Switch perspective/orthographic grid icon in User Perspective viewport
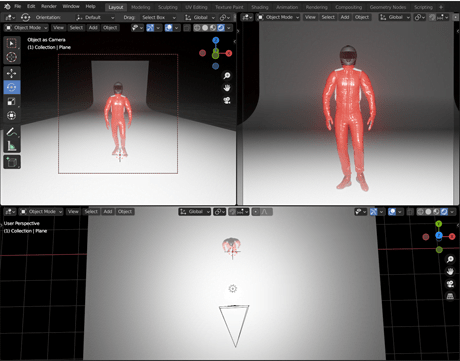Image resolution: width=460 pixels, height=361 pixels. click(450, 296)
